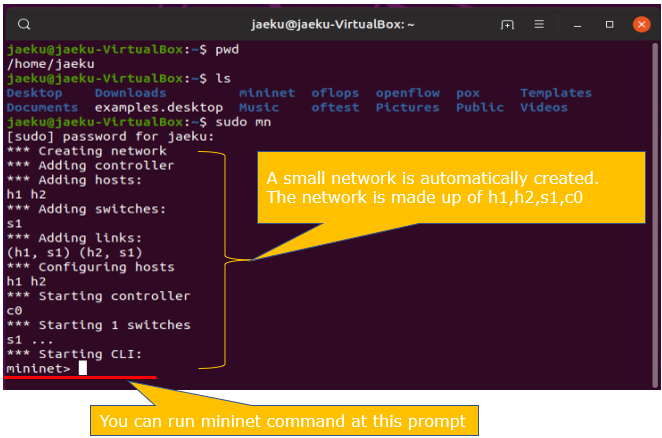Minimize the terminal window
Viewport: 662px width, 438px height.
[578, 25]
